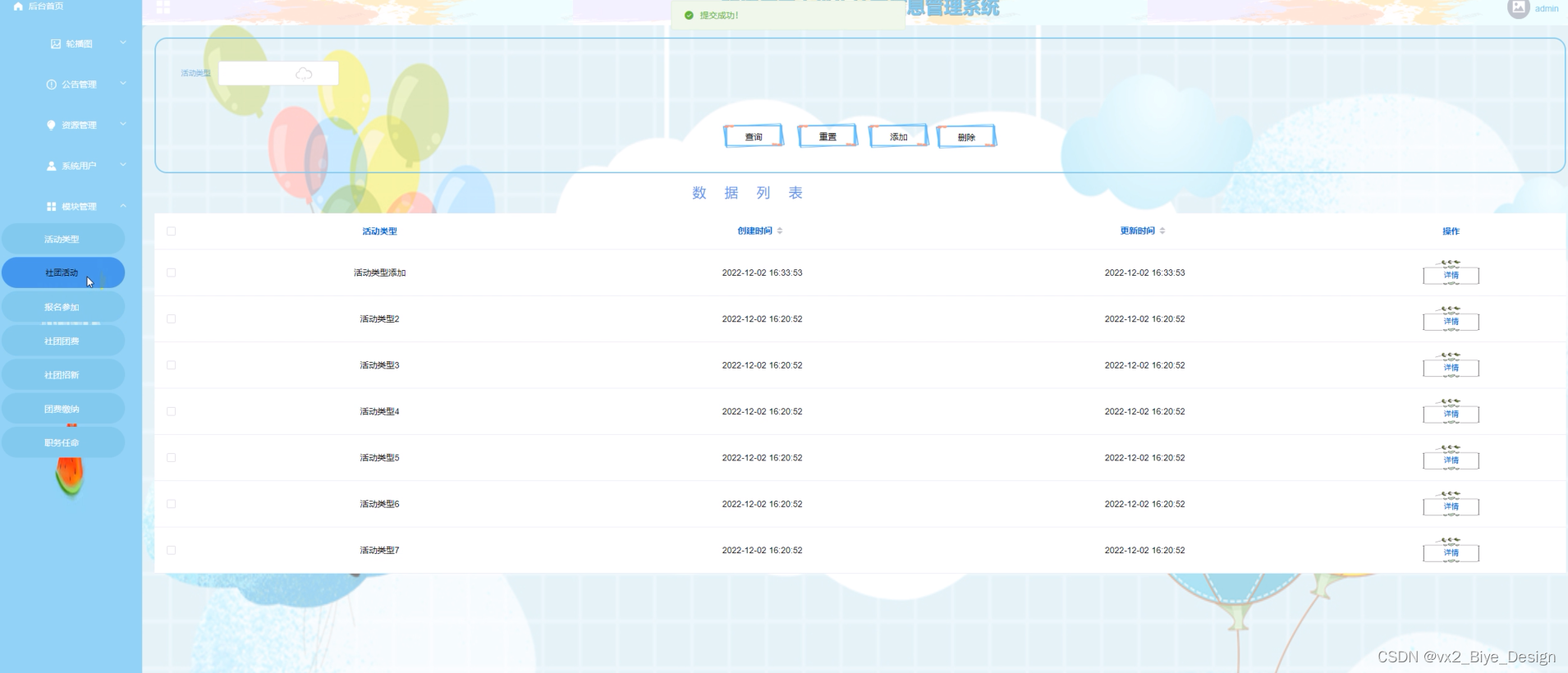Check the box for row 活动类型7
Image resolution: width=1568 pixels, height=673 pixels.
171,550
